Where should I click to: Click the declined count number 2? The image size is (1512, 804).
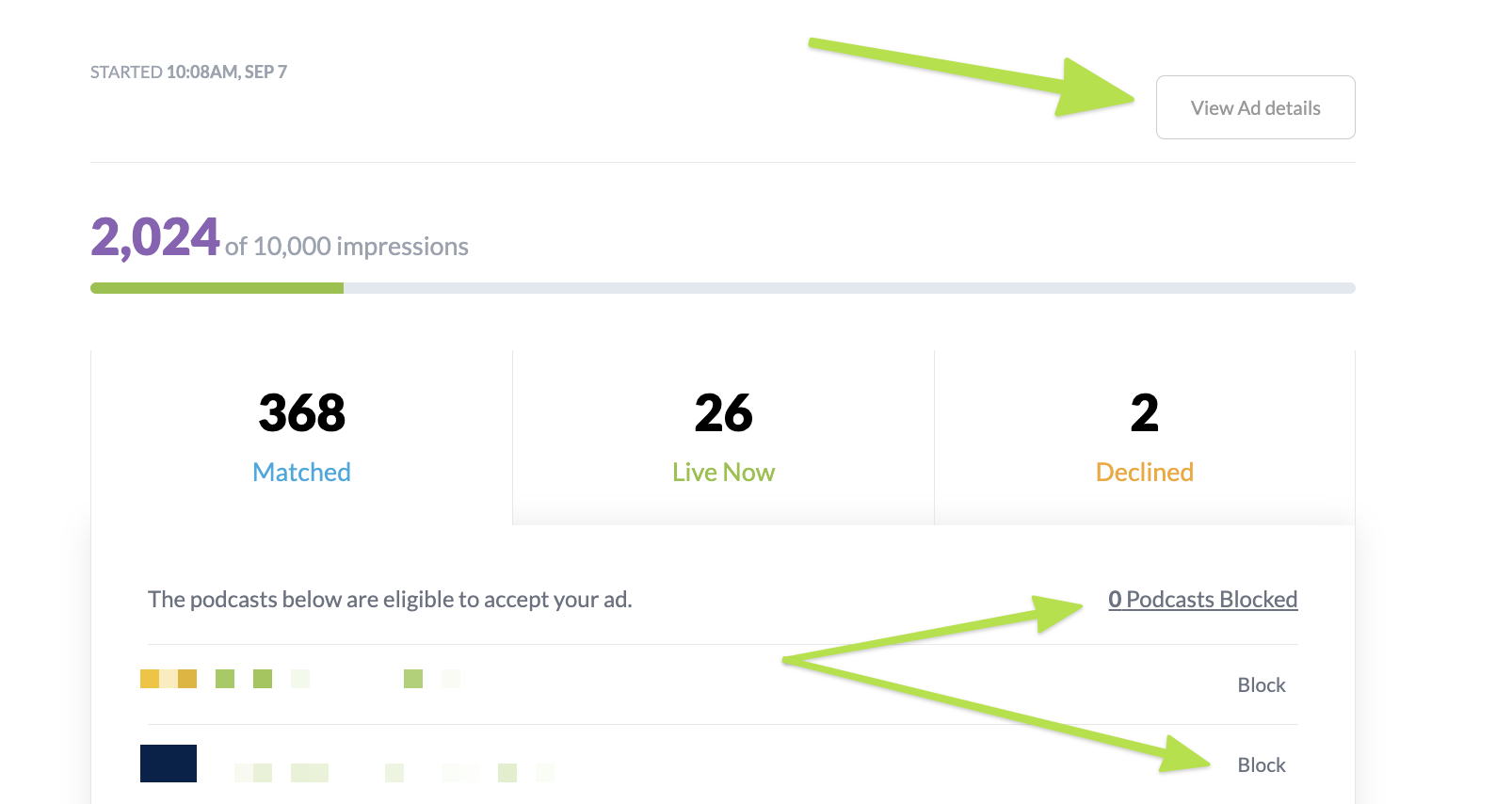tap(1144, 413)
